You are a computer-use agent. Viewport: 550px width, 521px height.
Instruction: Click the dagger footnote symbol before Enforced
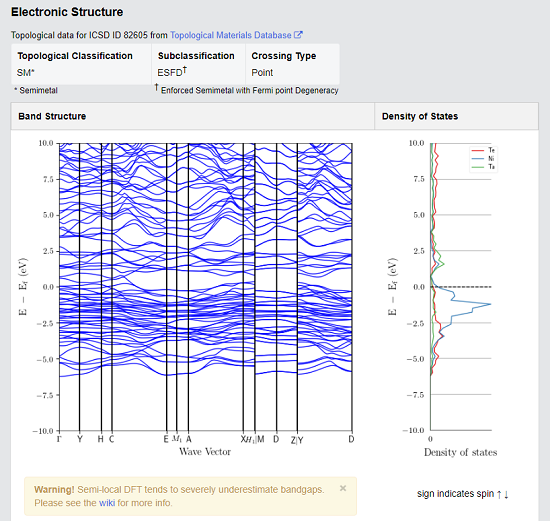coord(156,87)
